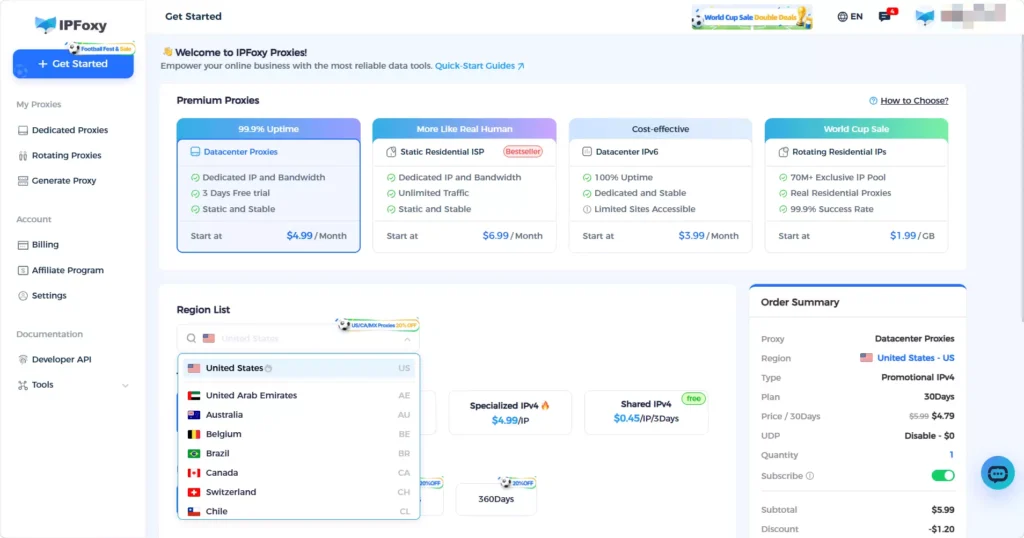Click the Rotating Proxies sidebar icon
Viewport: 1024px width, 538px height.
tap(23, 155)
